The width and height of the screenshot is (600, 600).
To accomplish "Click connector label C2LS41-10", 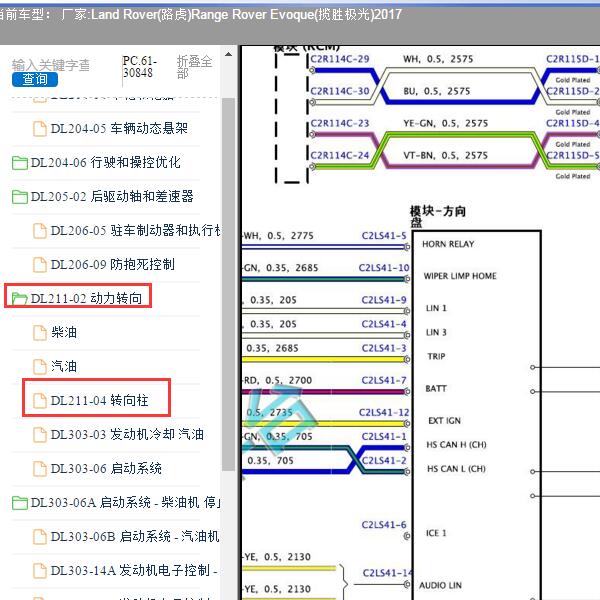I will (x=384, y=268).
